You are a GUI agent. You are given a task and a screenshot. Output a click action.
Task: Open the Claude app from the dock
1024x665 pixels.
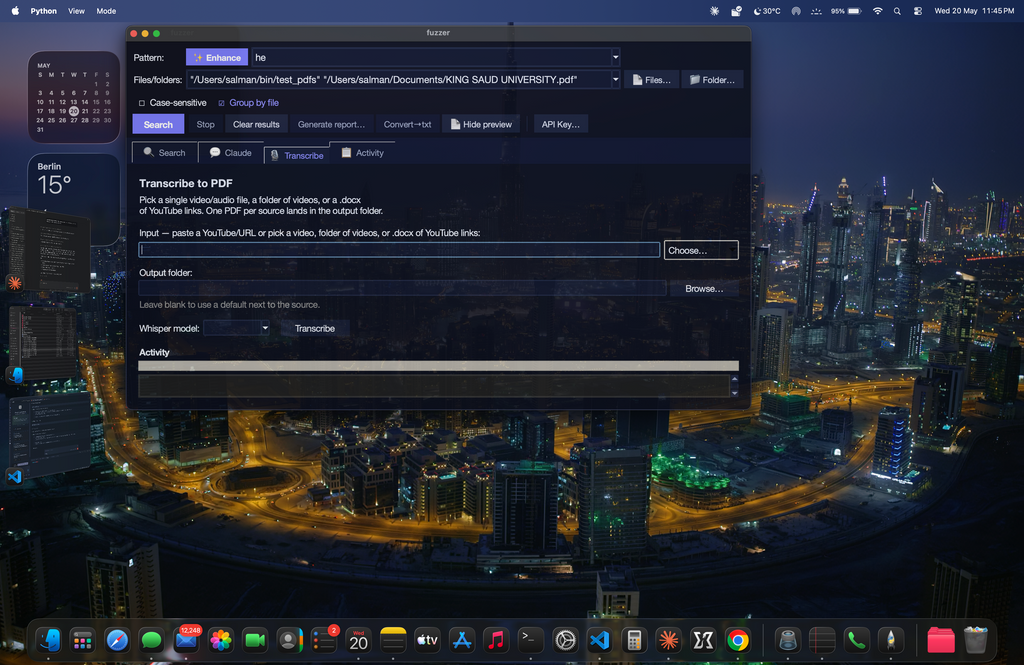tap(668, 641)
